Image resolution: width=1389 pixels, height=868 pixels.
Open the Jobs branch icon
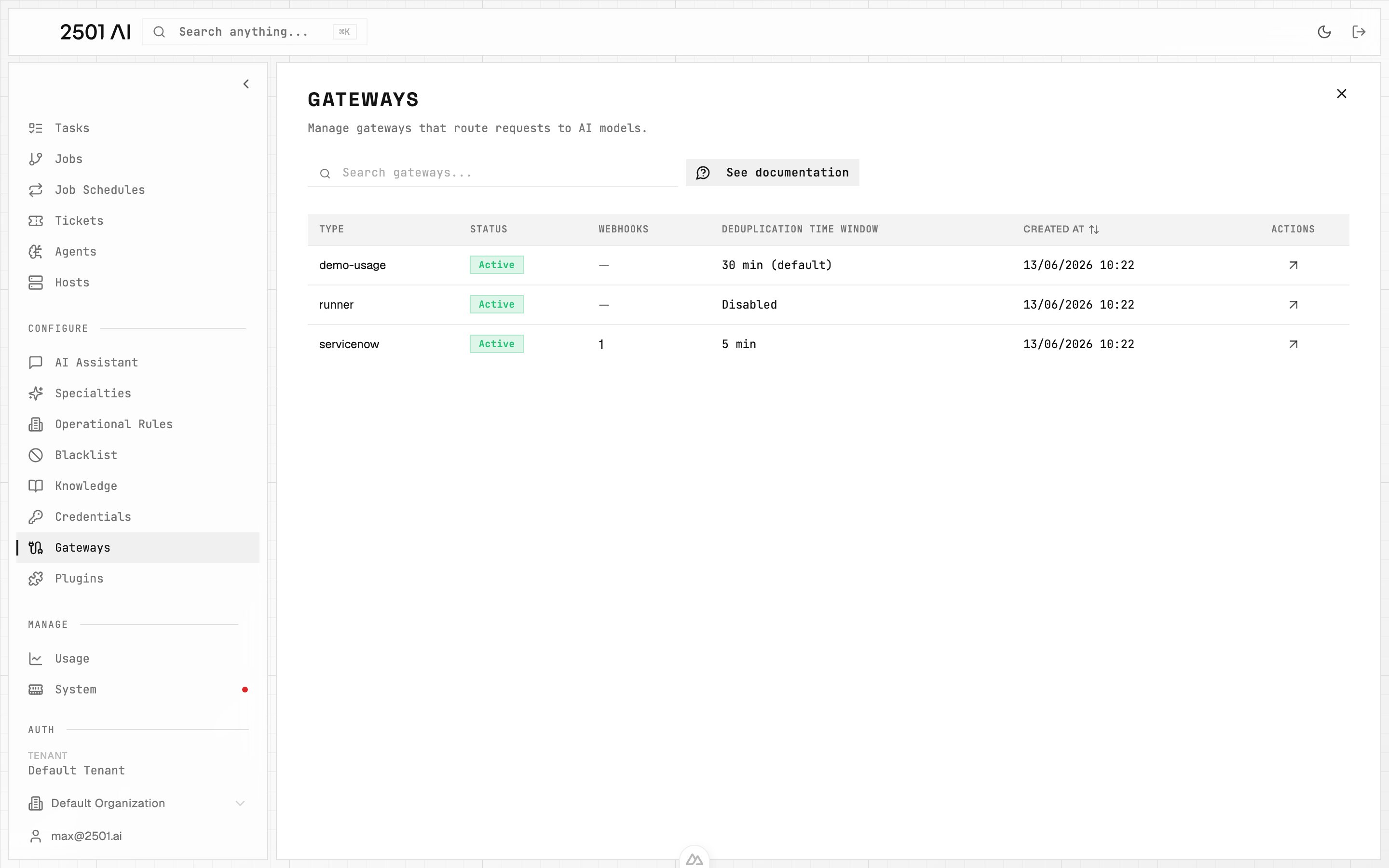click(36, 159)
